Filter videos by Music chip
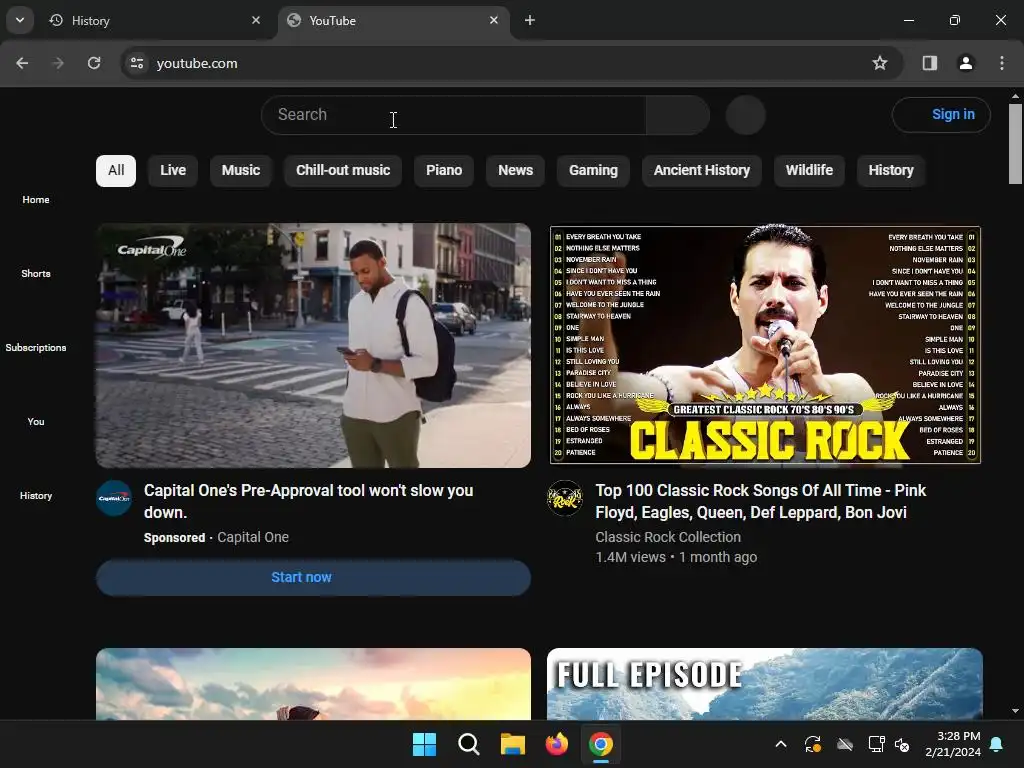Screen dimensions: 1024x768 [x=241, y=170]
